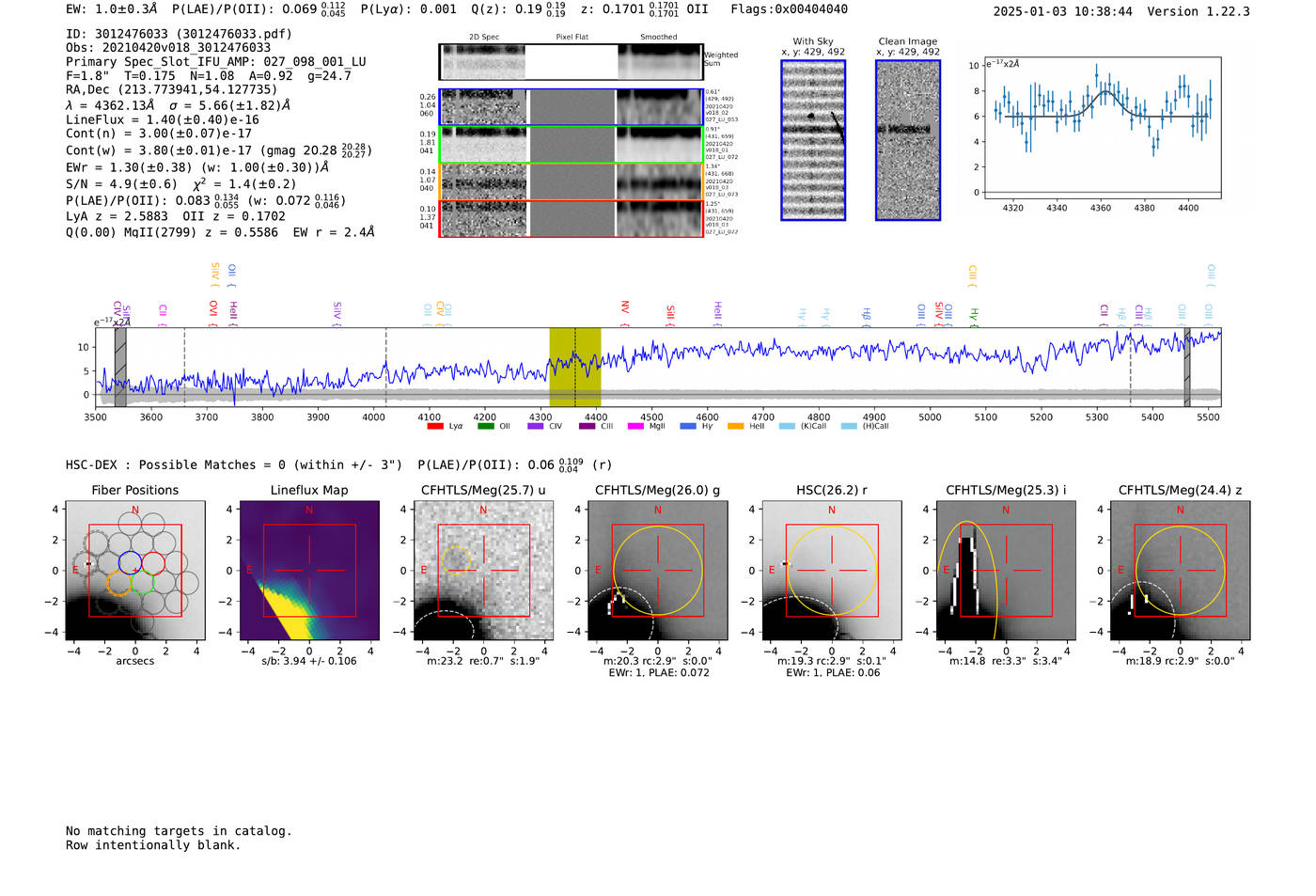
Task: Click the Flags:0x00404040 text
Action: (790, 9)
